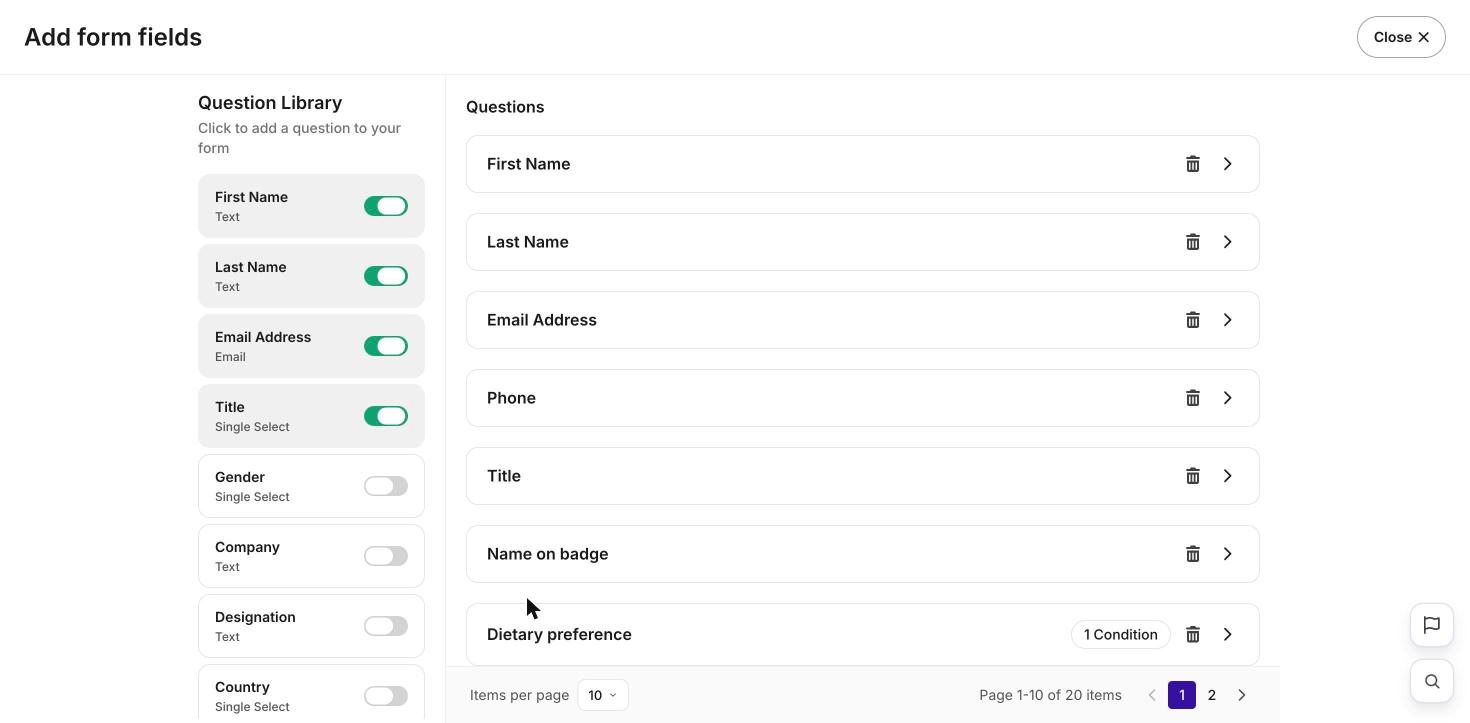This screenshot has height=723, width=1470.
Task: Expand the Title question chevron
Action: point(1228,476)
